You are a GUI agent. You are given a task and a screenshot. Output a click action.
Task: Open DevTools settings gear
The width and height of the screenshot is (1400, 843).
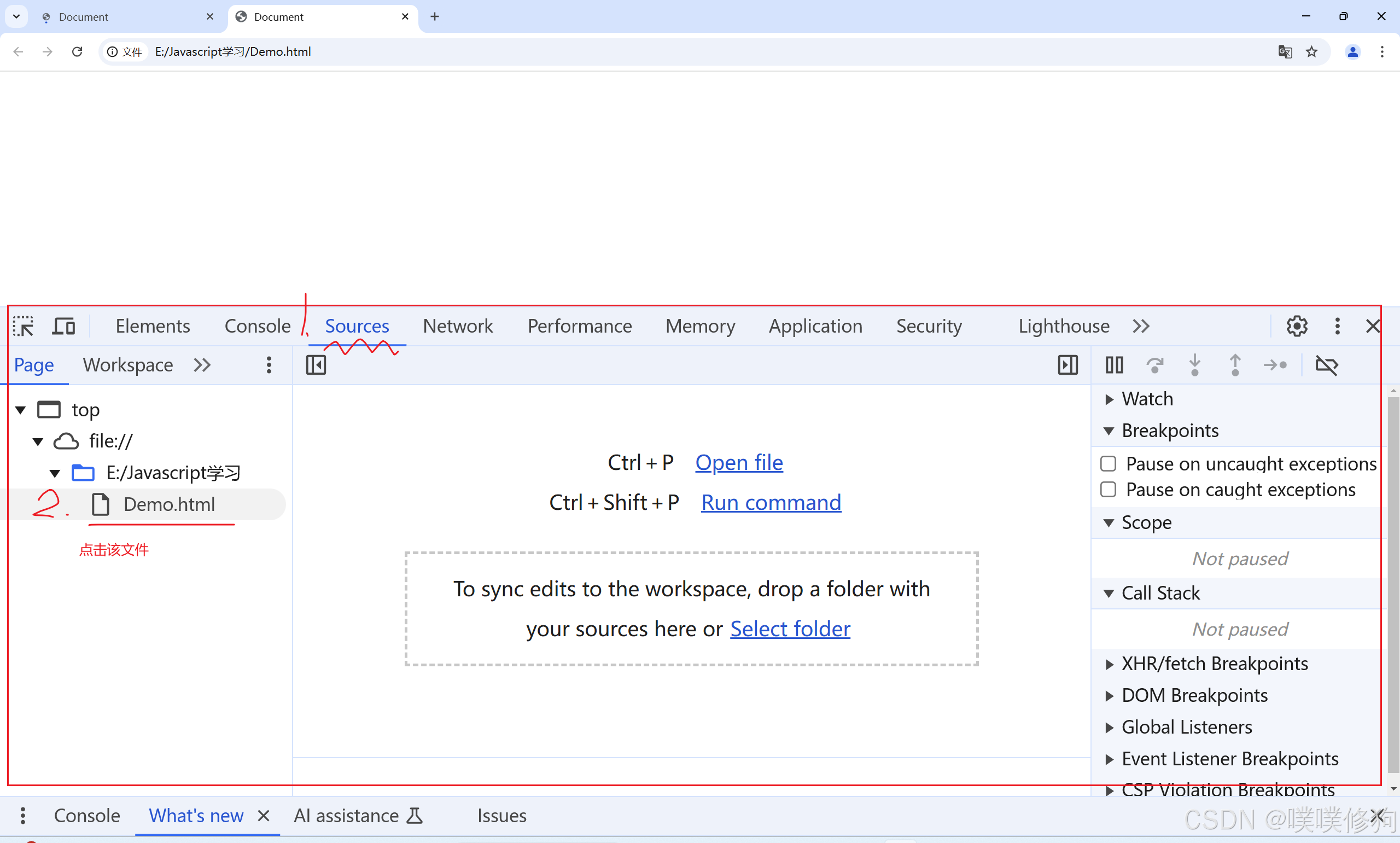click(1297, 326)
